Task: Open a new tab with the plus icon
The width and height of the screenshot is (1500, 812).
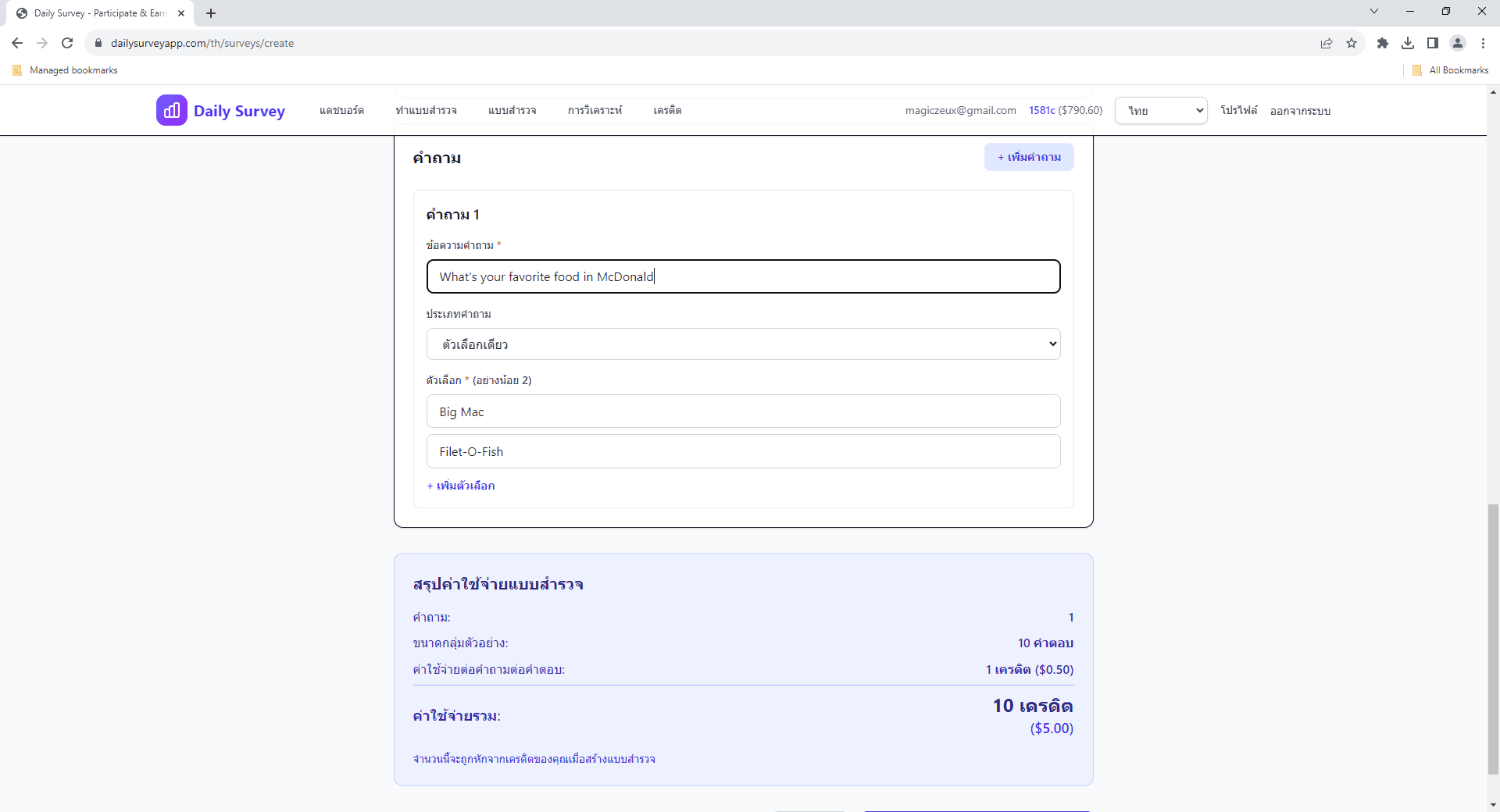Action: (211, 13)
